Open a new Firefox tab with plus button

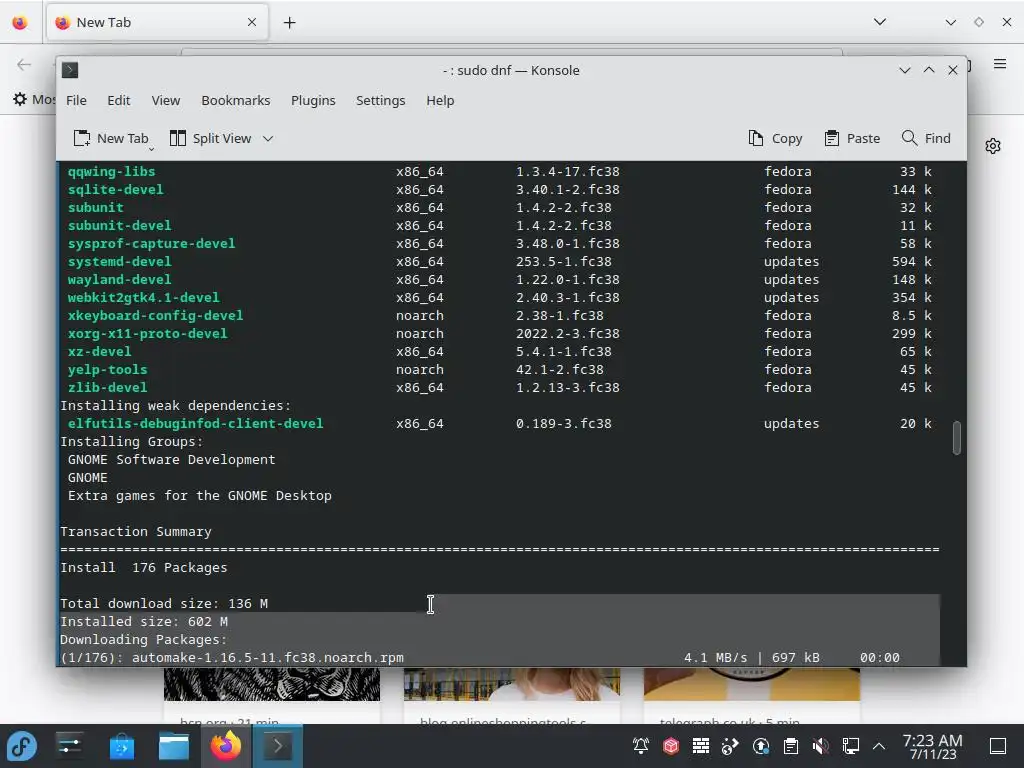(x=289, y=23)
